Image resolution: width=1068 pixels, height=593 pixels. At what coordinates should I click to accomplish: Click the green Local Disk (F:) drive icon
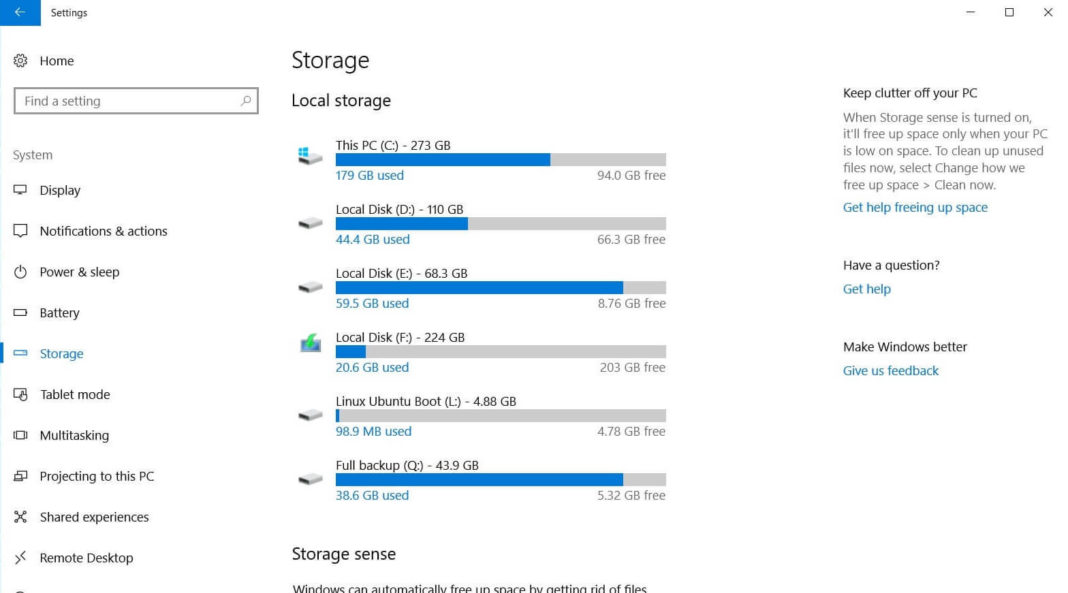pyautogui.click(x=309, y=344)
